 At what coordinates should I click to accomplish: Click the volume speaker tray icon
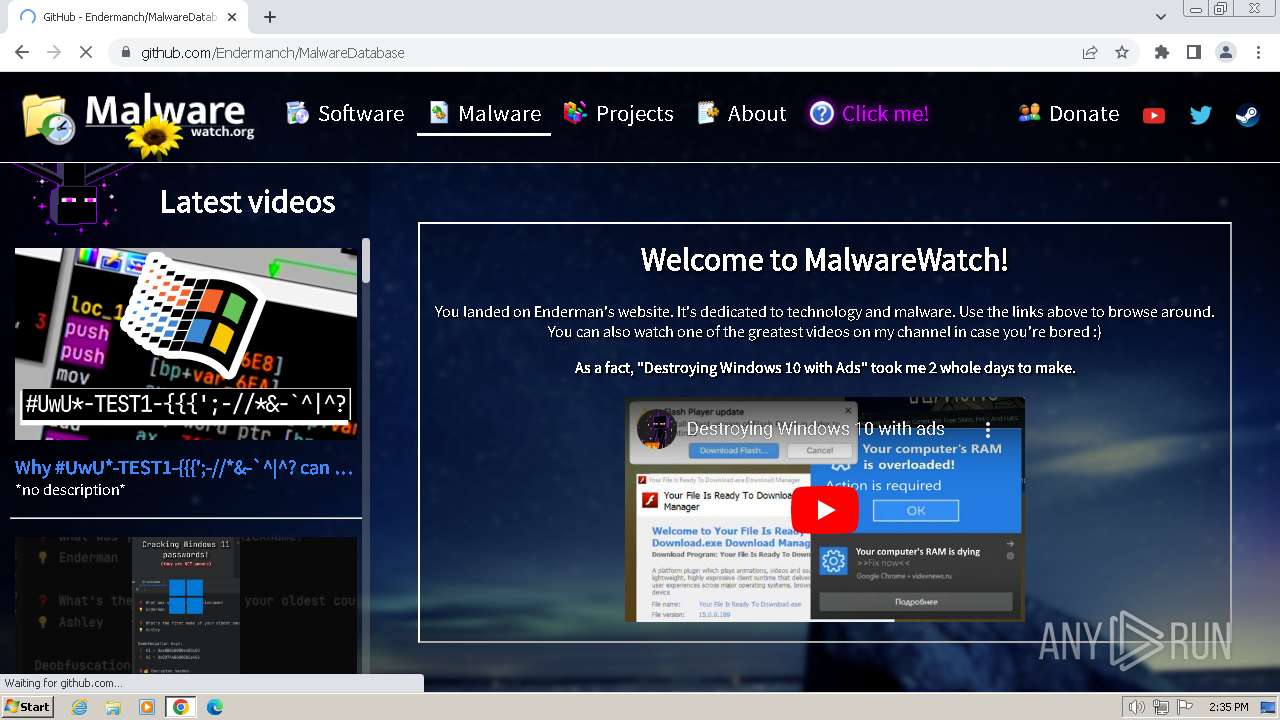point(1136,707)
